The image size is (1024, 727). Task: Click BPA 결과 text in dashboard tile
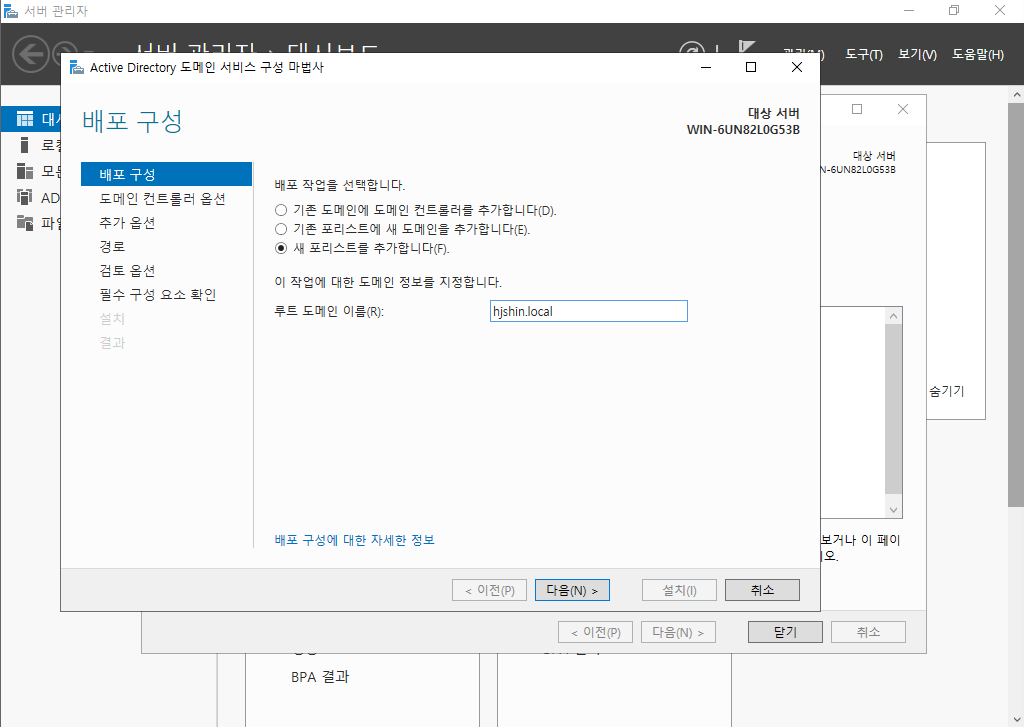click(320, 677)
